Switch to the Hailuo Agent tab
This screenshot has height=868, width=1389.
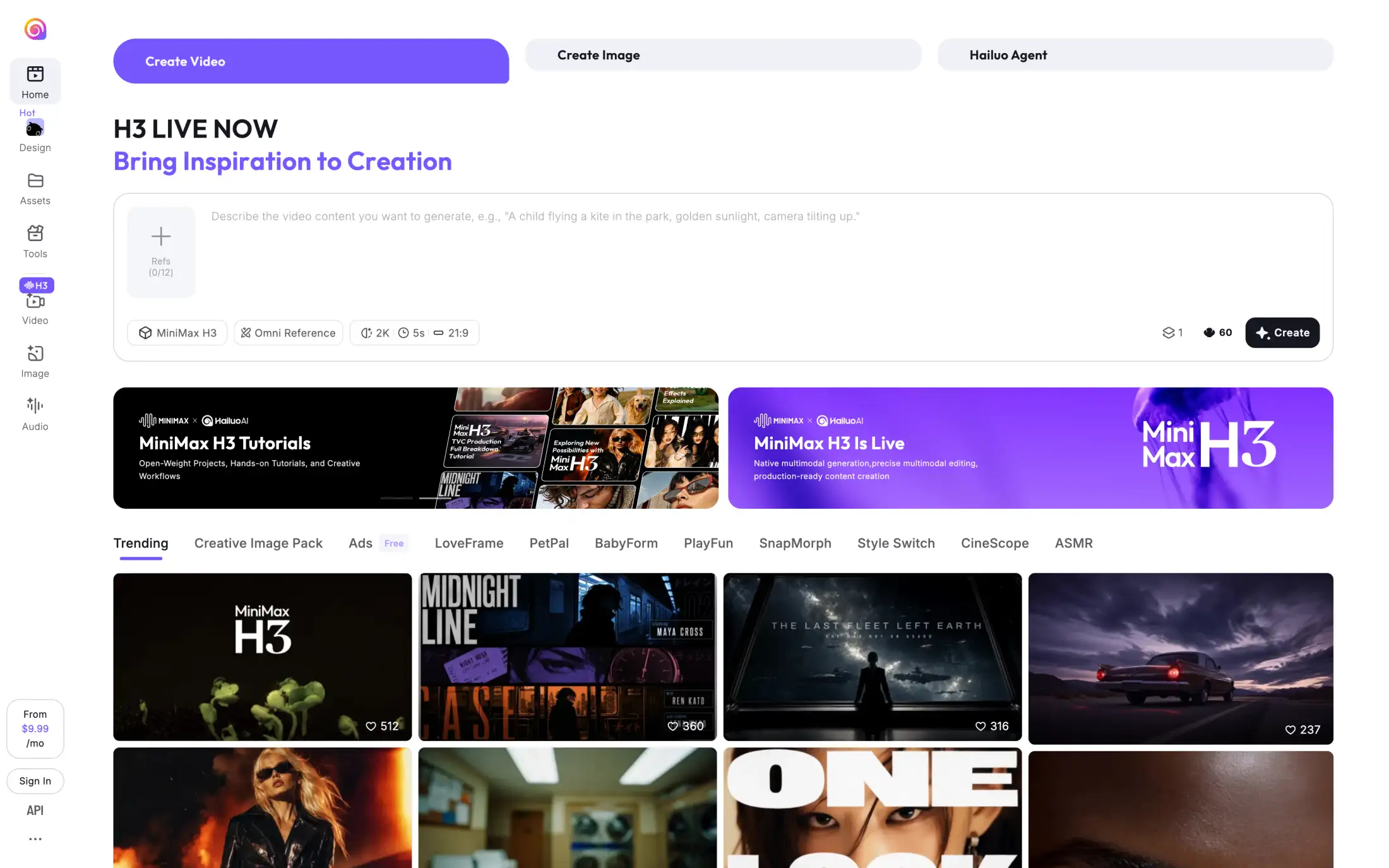1135,55
